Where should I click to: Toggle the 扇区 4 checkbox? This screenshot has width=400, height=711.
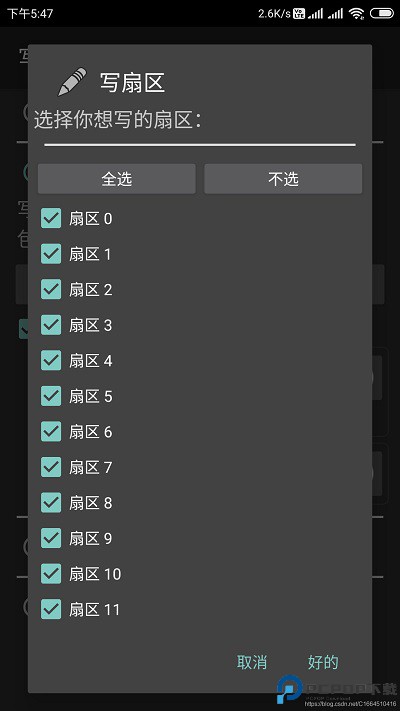tap(51, 360)
